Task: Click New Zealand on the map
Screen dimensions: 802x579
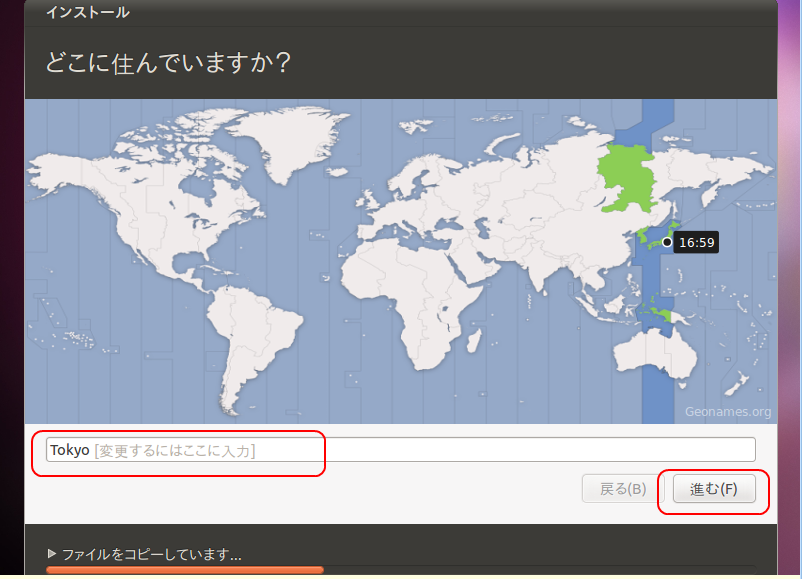Action: (736, 385)
